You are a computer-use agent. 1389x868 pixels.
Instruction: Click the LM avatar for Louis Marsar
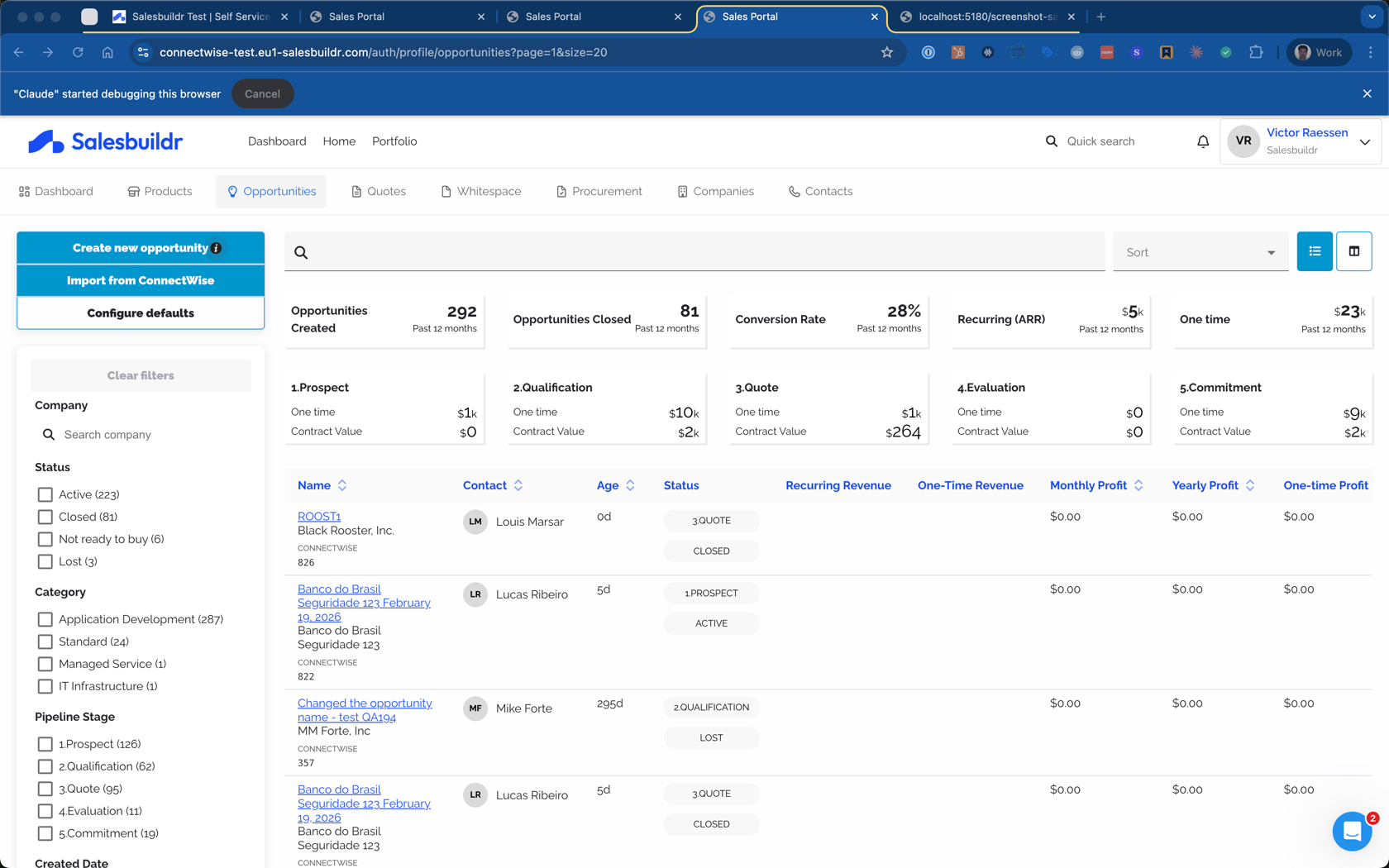[x=475, y=522]
